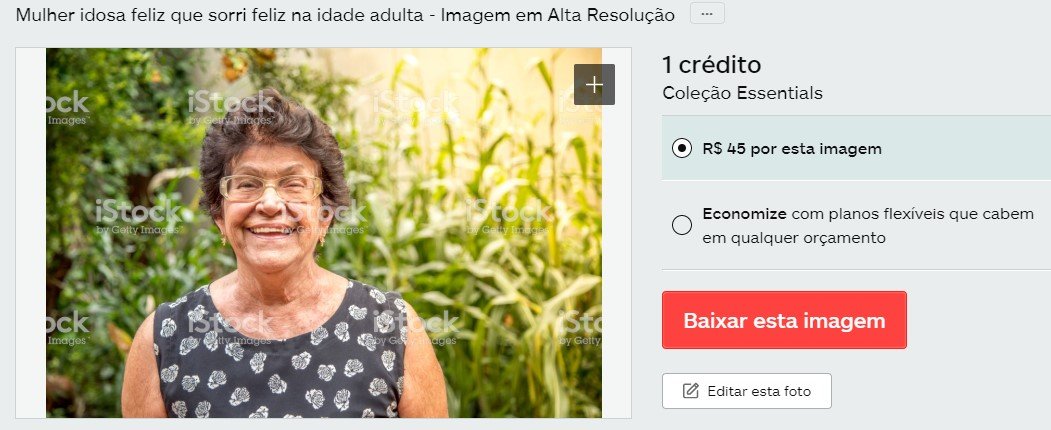Click the red Baixar esta imagem button
The image size is (1051, 430).
(x=784, y=320)
